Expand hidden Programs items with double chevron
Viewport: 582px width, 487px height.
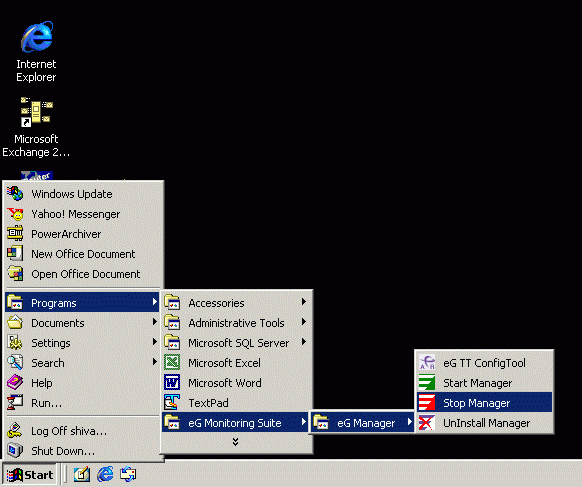coord(235,442)
